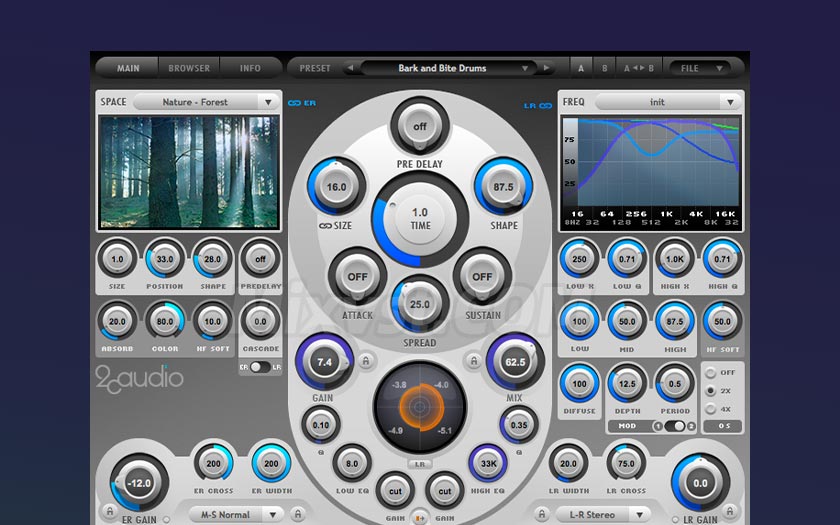Click the HIGH EQ 33K knob
840x525 pixels.
point(488,463)
